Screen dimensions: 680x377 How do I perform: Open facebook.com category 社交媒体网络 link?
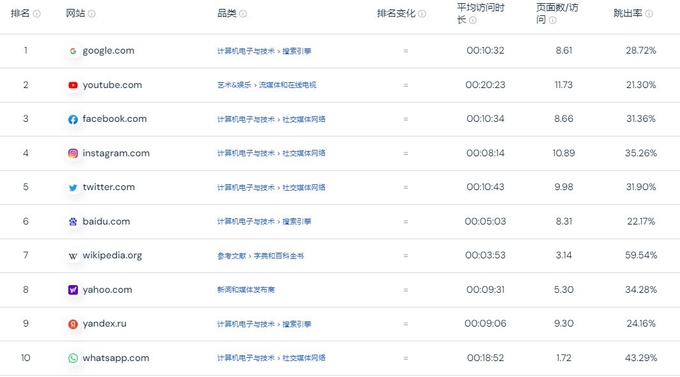tap(304, 119)
